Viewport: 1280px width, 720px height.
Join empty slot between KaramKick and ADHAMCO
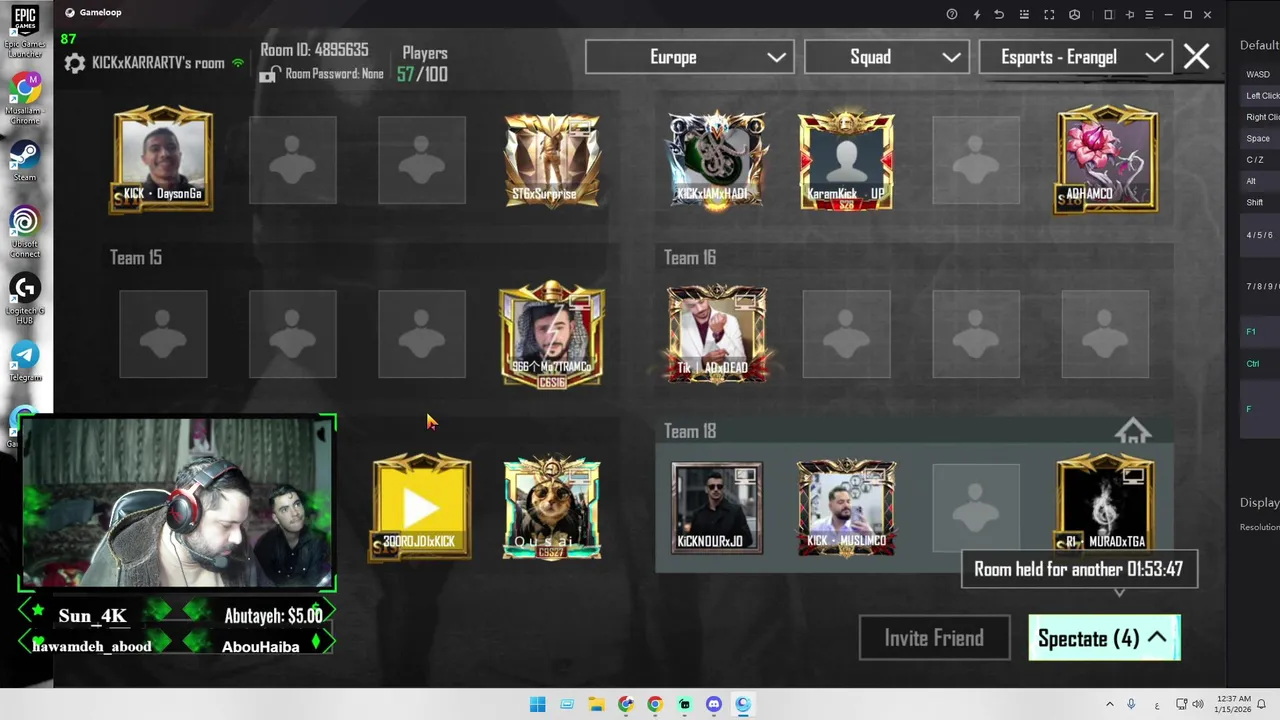click(976, 160)
